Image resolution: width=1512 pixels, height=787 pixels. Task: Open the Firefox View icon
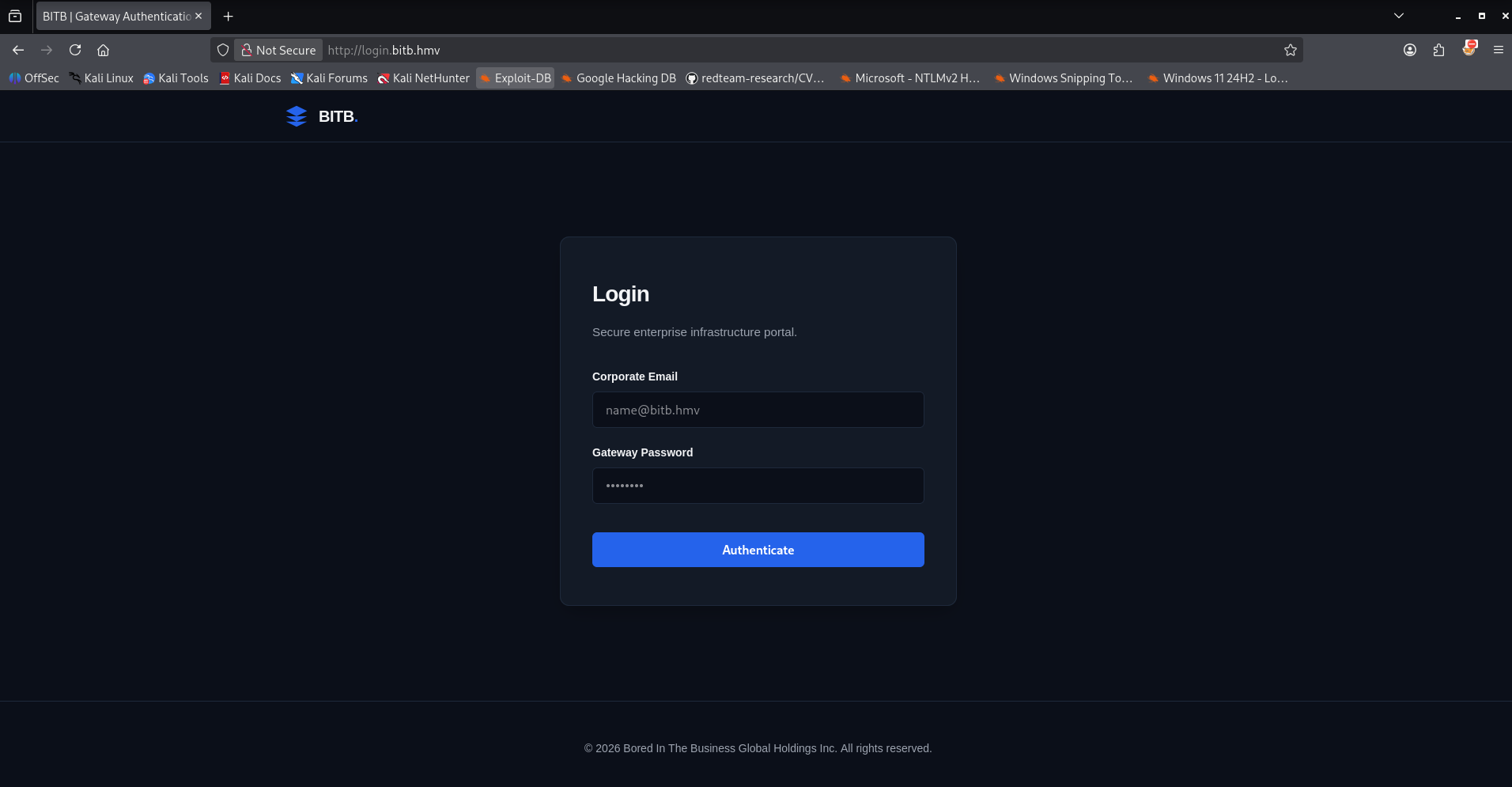click(15, 16)
